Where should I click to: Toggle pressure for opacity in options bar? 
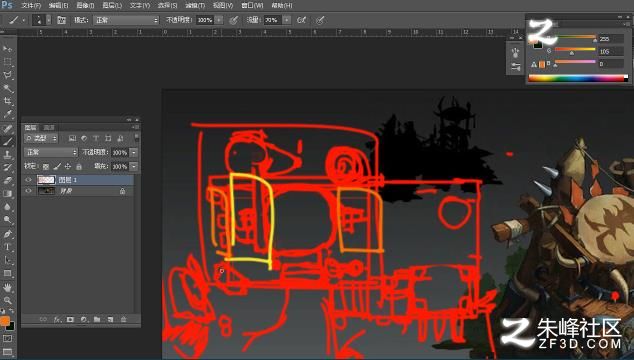click(233, 20)
